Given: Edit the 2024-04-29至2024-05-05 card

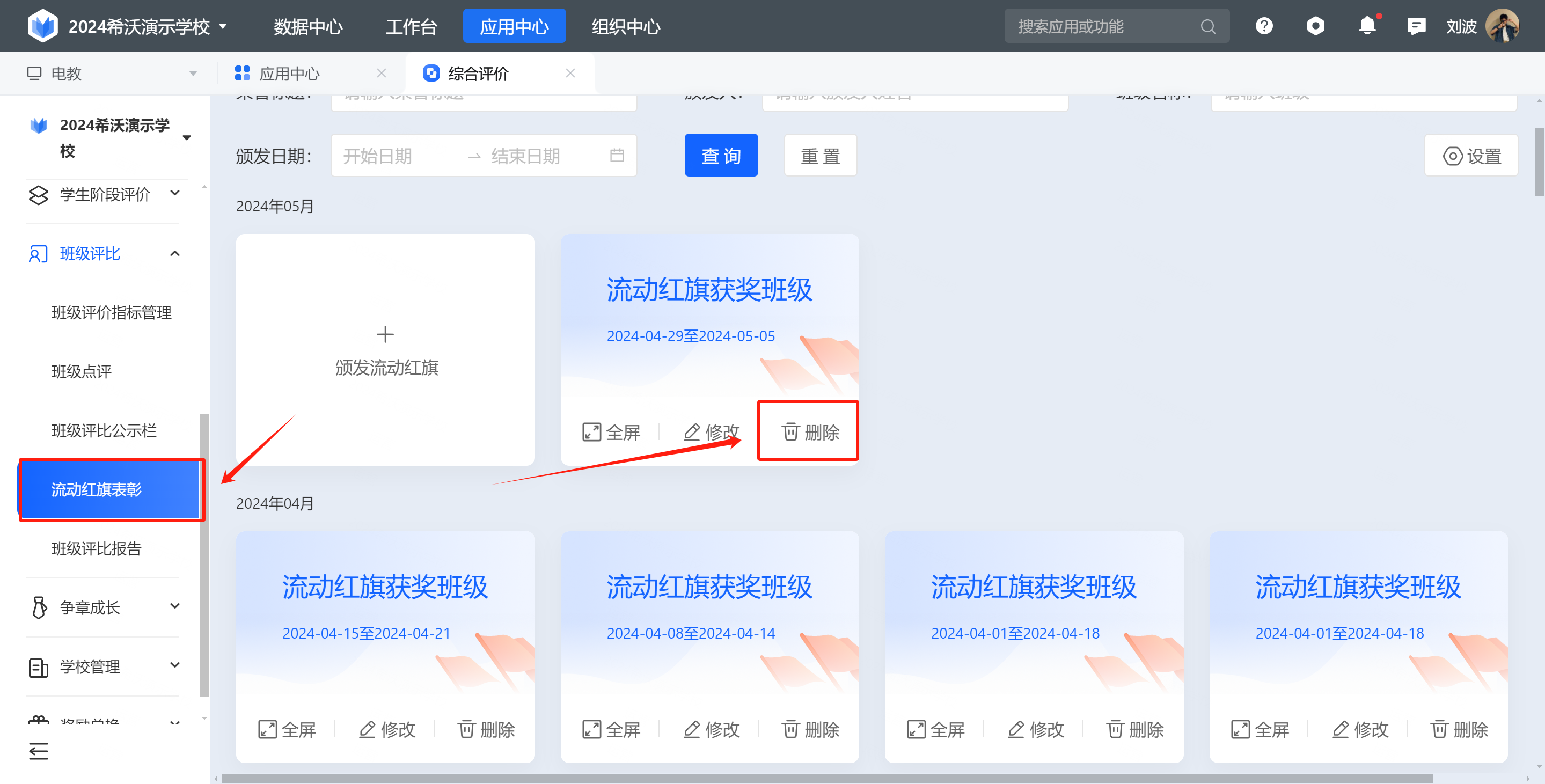Looking at the screenshot, I should tap(712, 432).
